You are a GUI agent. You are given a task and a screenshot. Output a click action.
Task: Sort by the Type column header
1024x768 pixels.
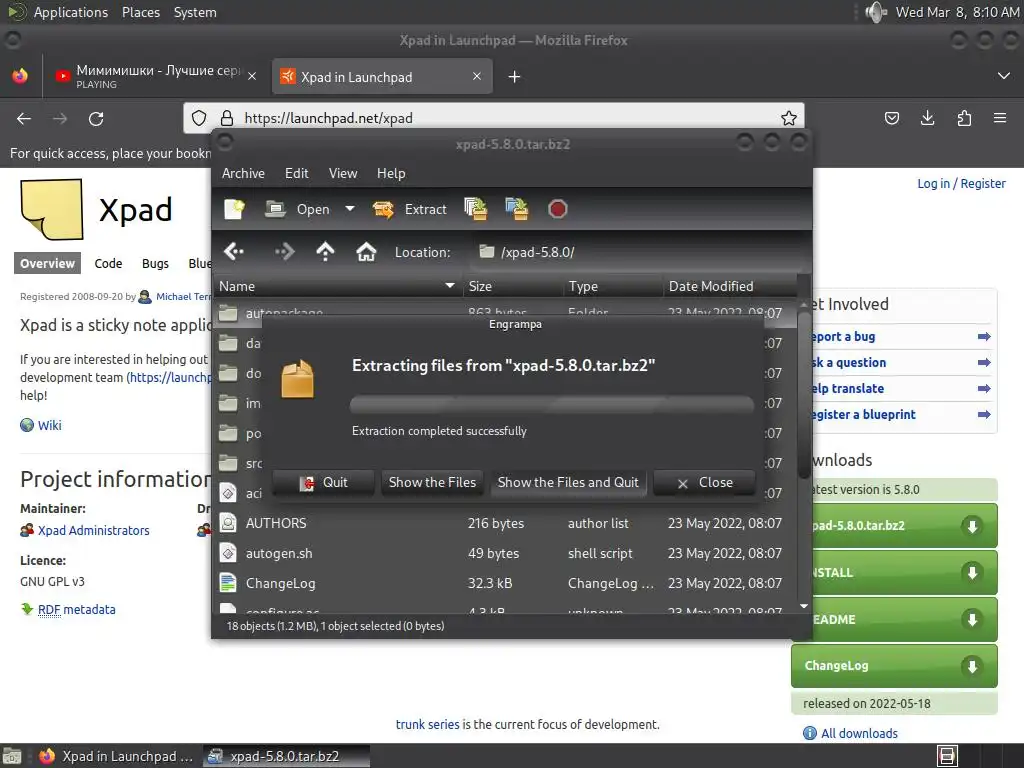tap(613, 286)
